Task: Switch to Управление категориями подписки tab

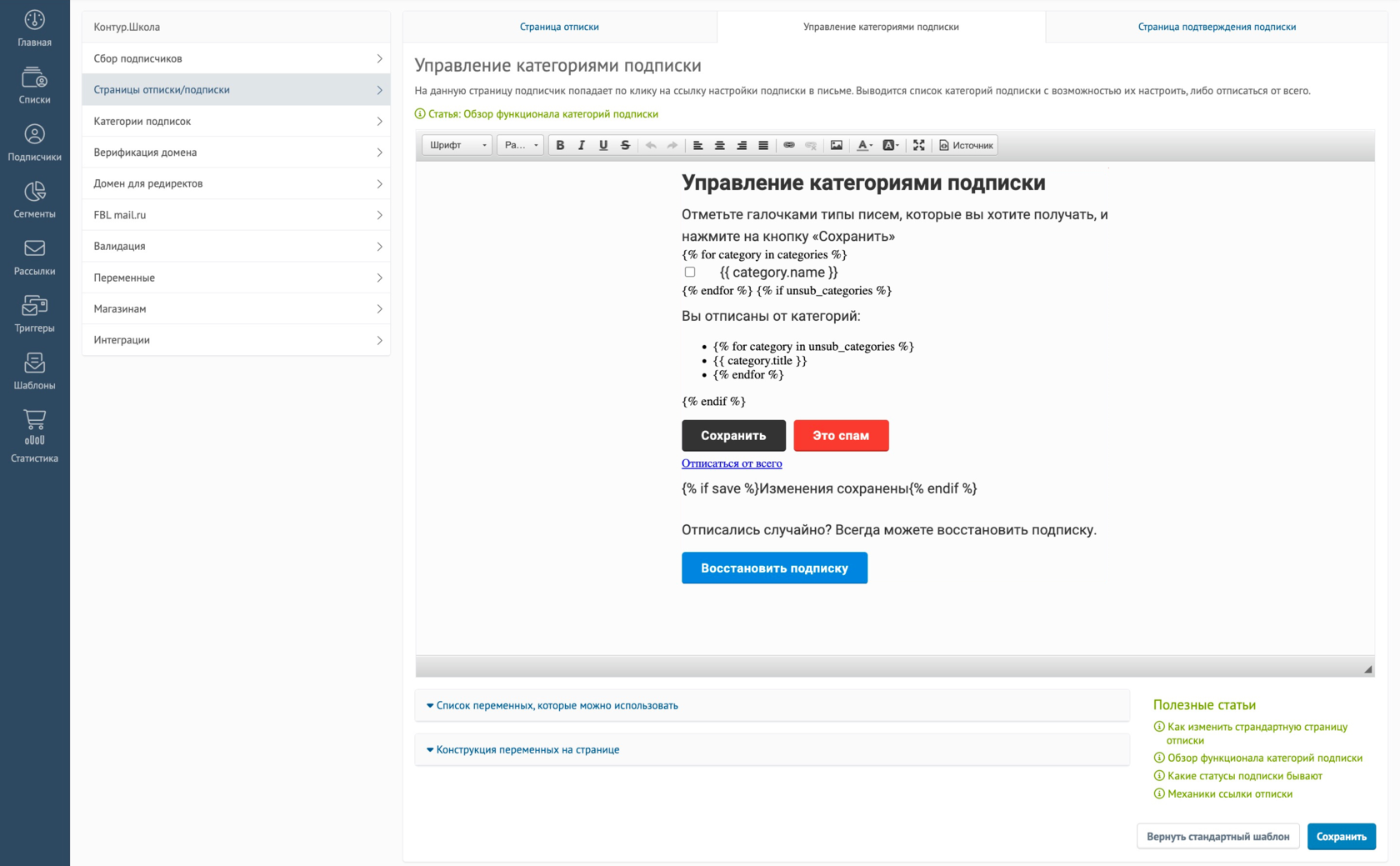Action: pos(881,27)
